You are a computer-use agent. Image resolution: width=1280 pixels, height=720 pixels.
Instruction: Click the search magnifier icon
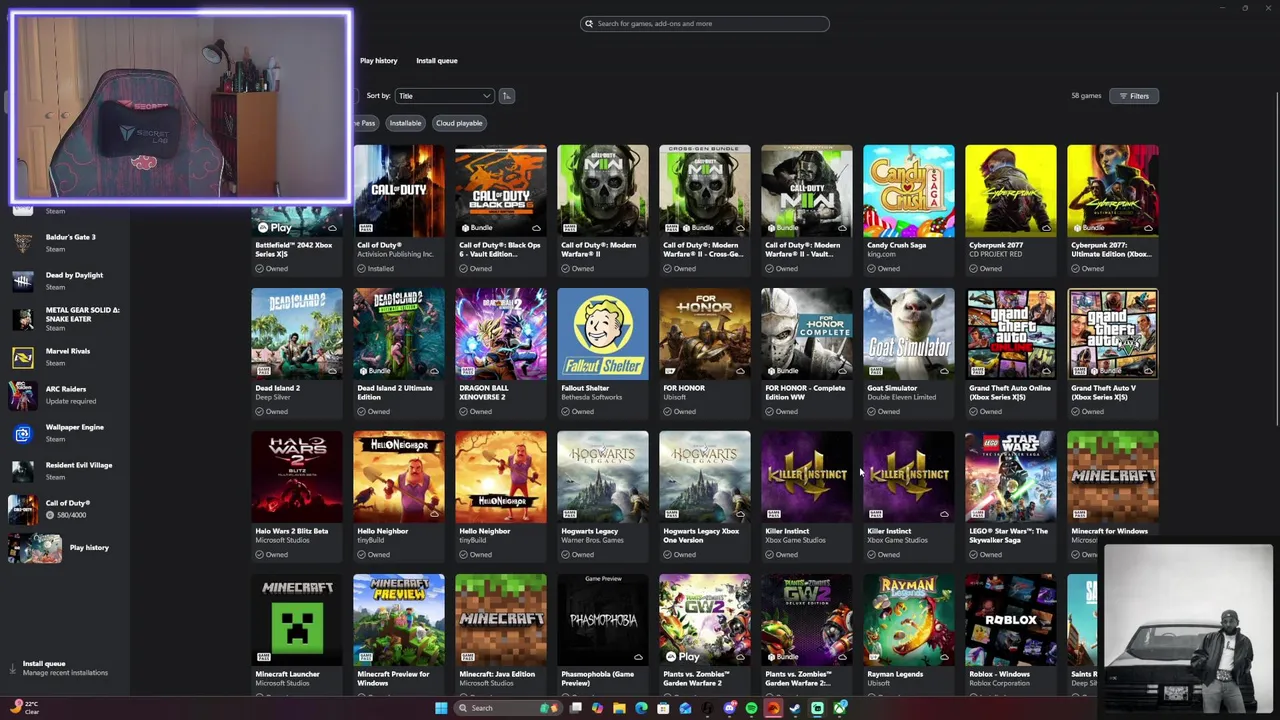pyautogui.click(x=589, y=24)
